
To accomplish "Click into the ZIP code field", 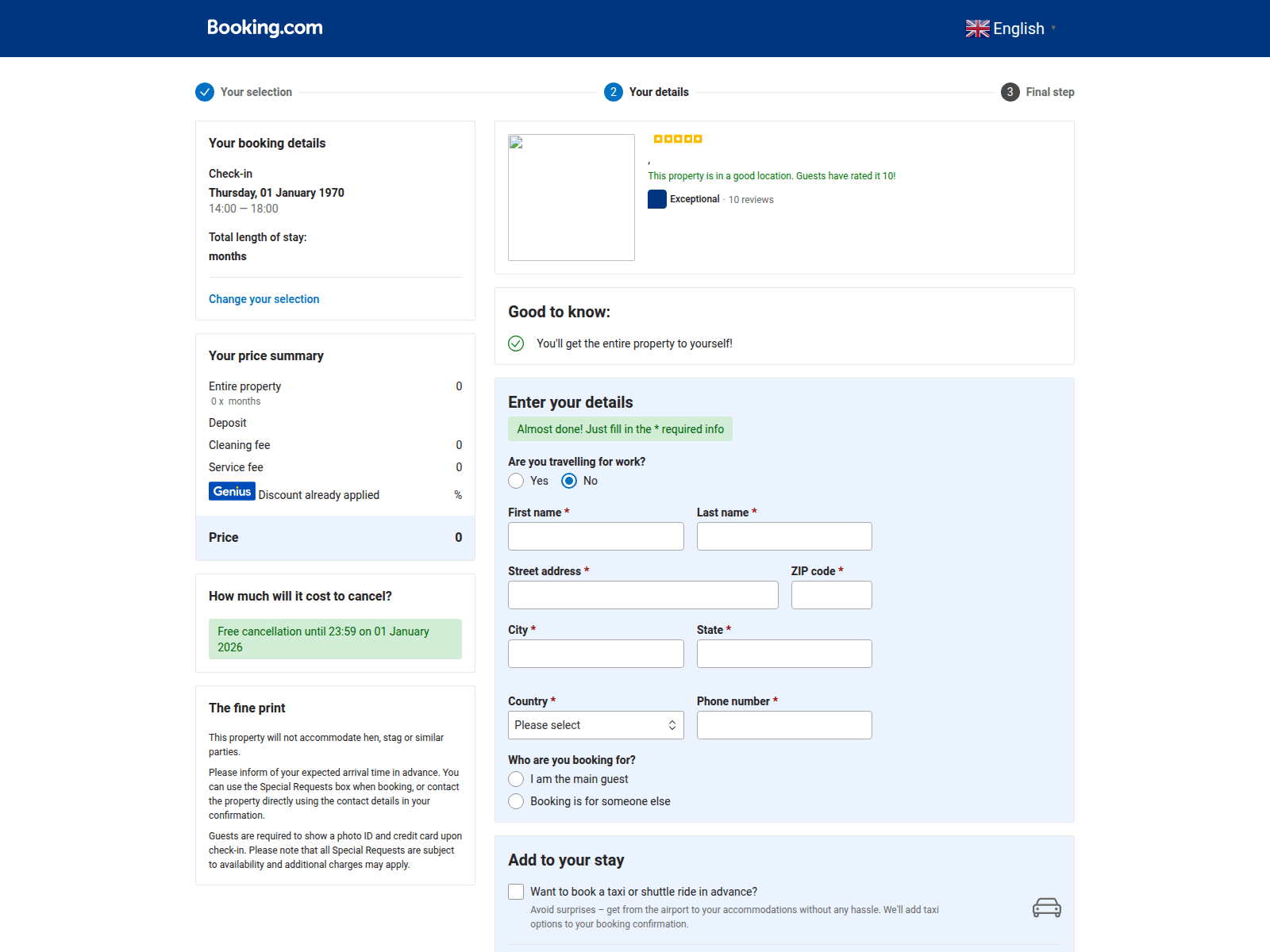I will (832, 595).
